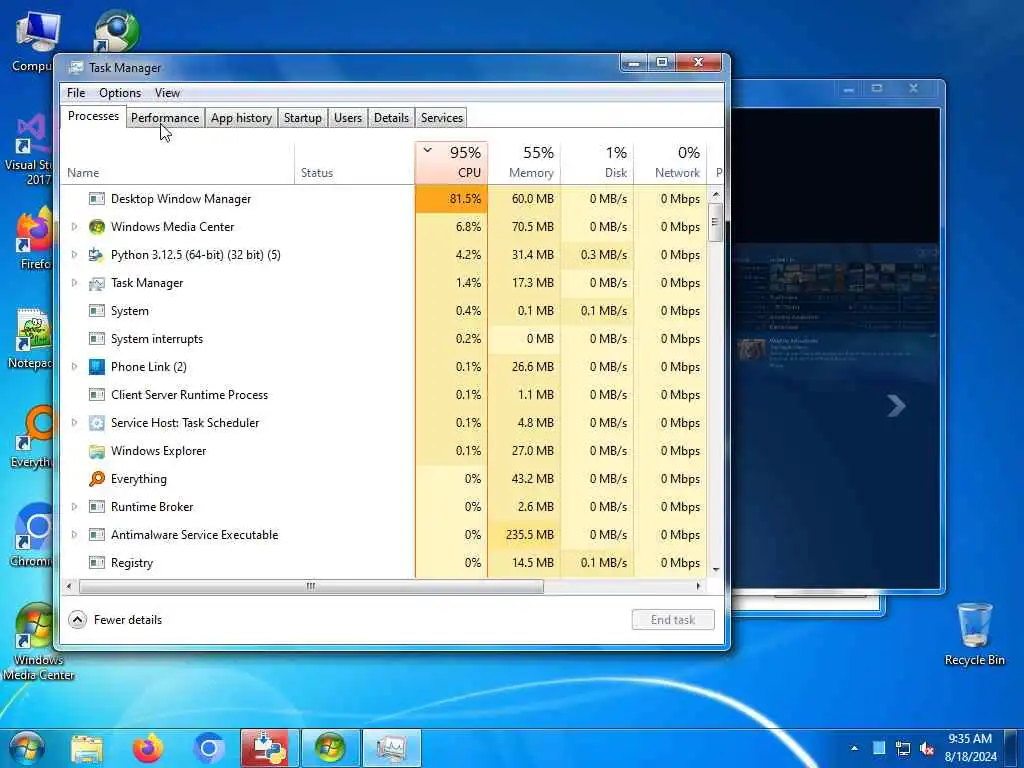1024x768 pixels.
Task: Switch to the Users tab
Action: 347,118
